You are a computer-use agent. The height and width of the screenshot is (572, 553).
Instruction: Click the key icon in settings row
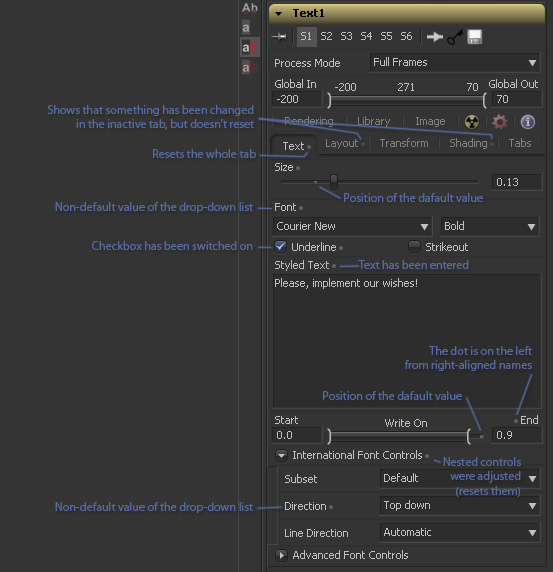(455, 37)
